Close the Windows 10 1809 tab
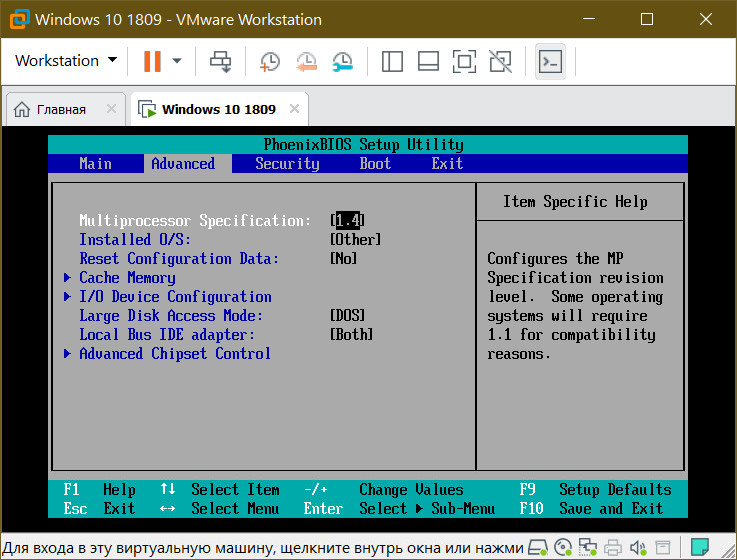Screen dimensions: 737x560 (x=294, y=109)
